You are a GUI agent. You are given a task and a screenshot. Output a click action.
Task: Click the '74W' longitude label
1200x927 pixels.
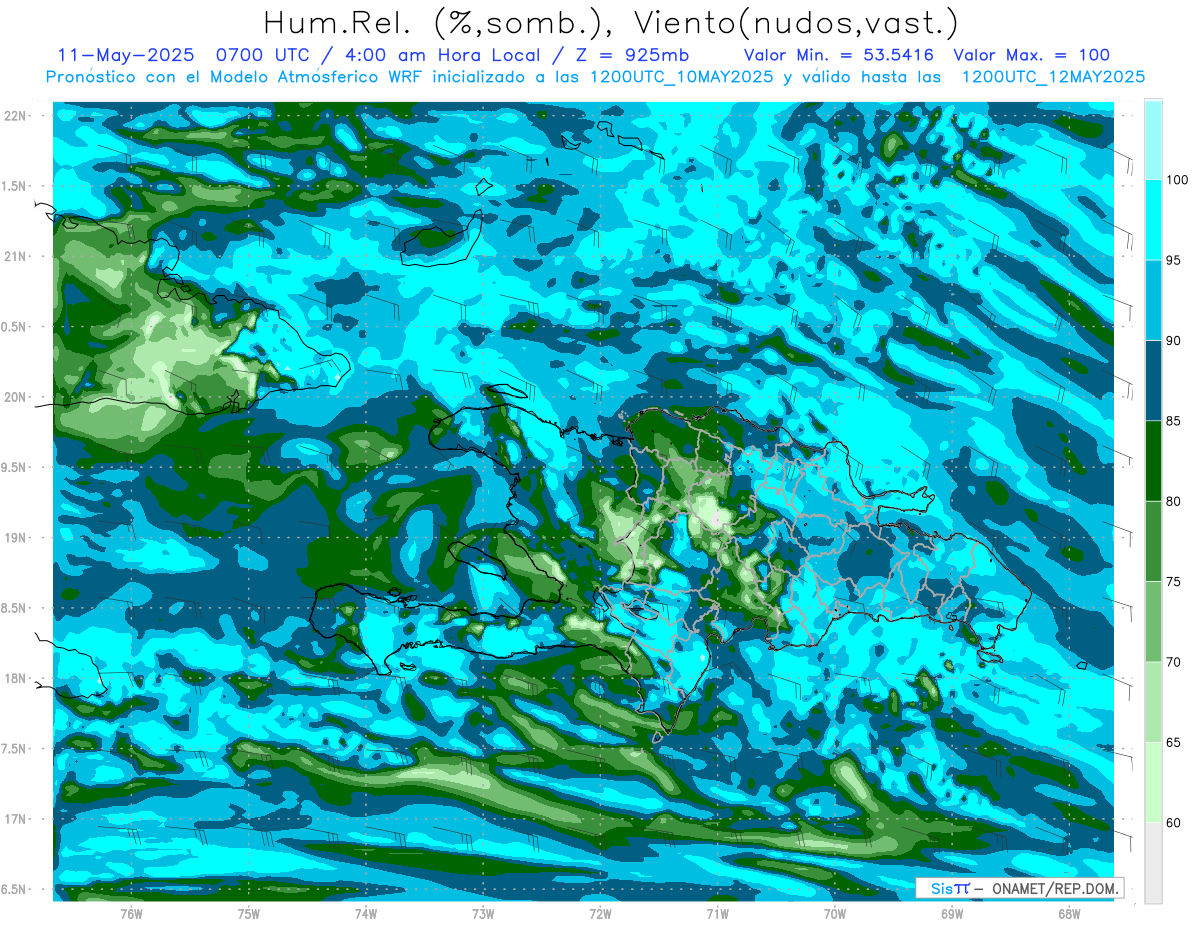pos(366,913)
